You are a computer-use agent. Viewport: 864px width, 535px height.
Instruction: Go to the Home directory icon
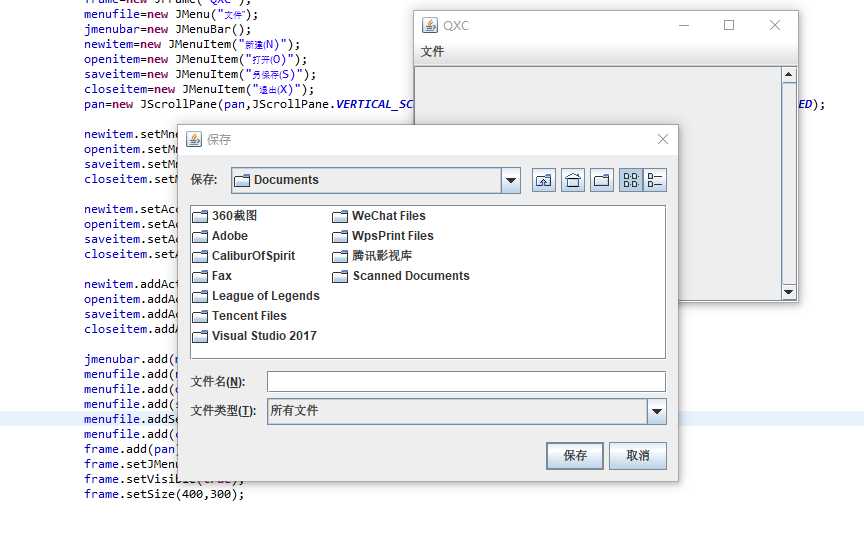[x=573, y=180]
